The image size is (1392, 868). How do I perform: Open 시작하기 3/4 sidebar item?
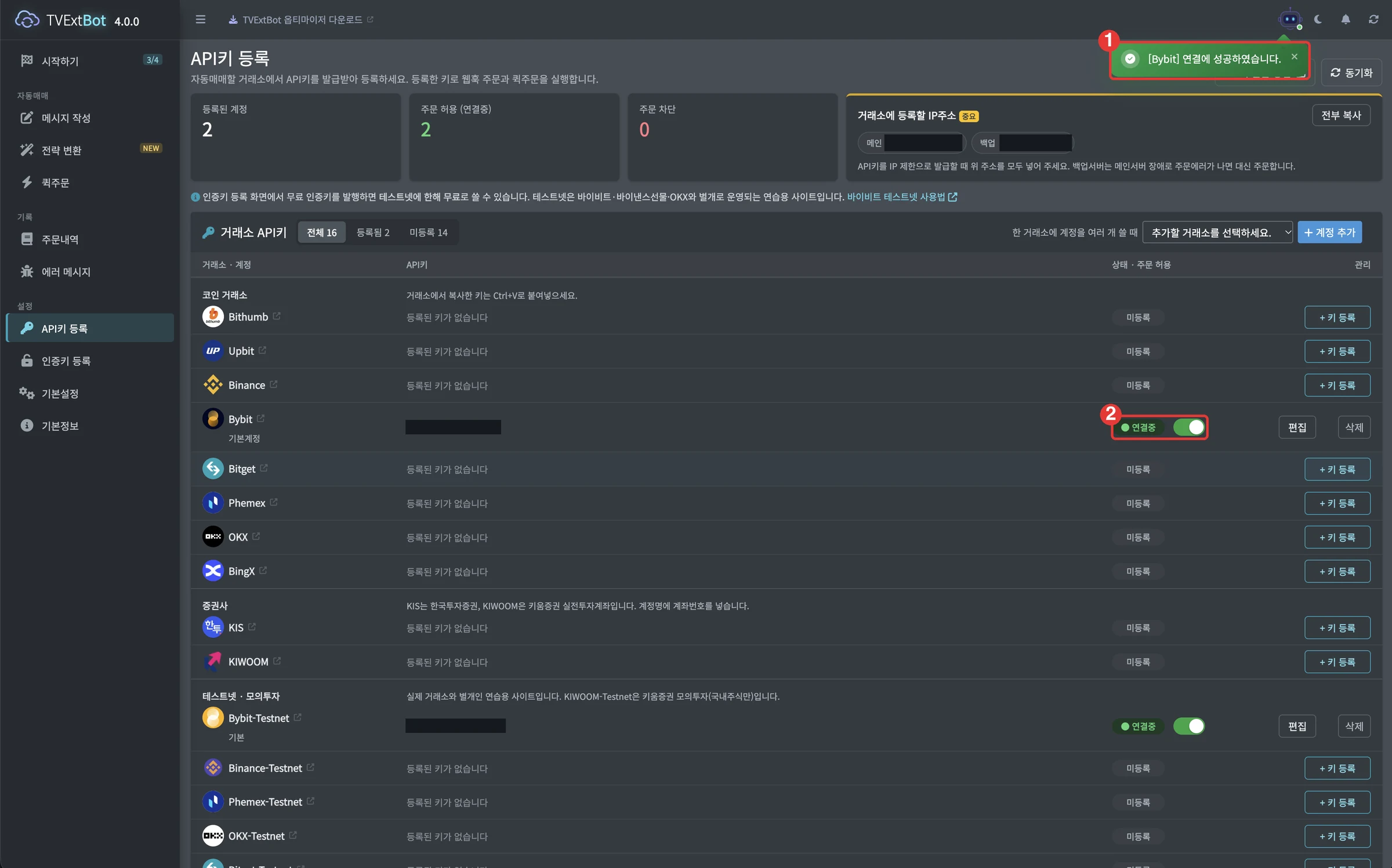90,61
